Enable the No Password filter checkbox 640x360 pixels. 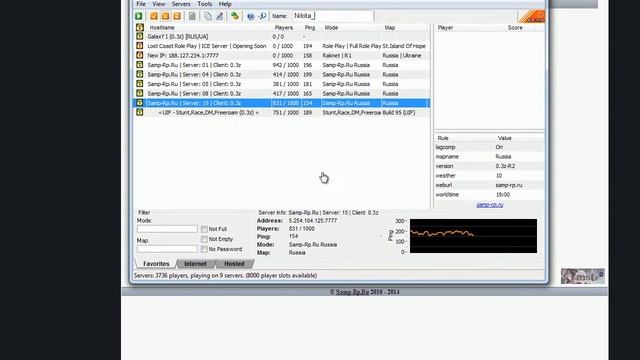(x=204, y=249)
